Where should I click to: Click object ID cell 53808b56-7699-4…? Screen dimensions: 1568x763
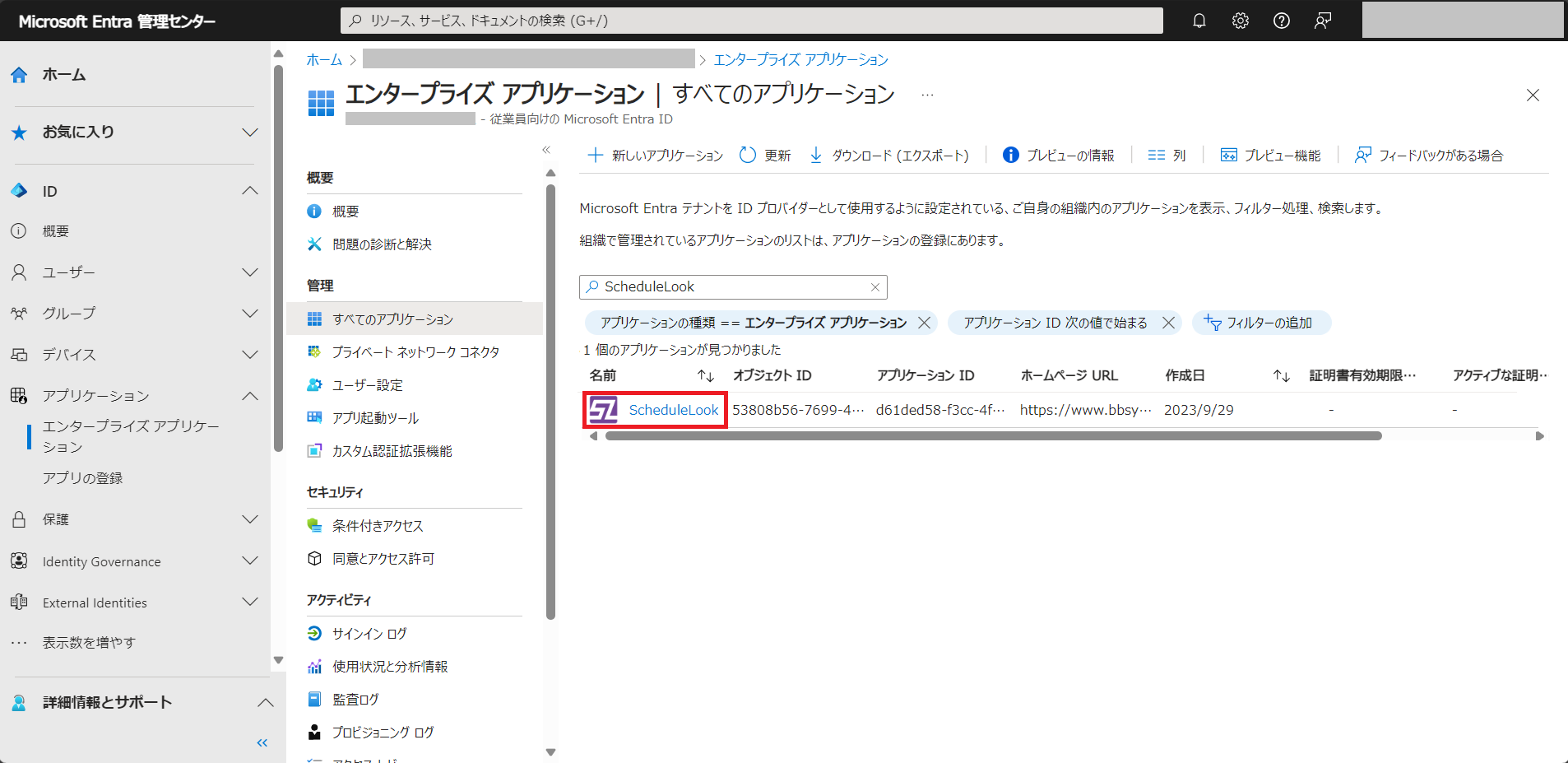[x=798, y=410]
